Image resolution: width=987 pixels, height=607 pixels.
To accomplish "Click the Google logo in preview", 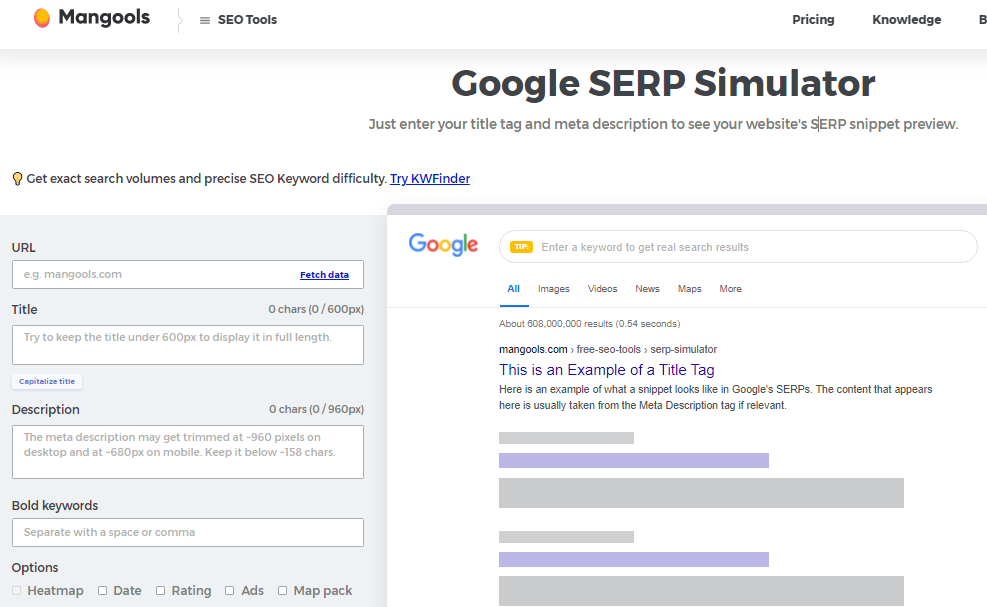I will tap(443, 245).
